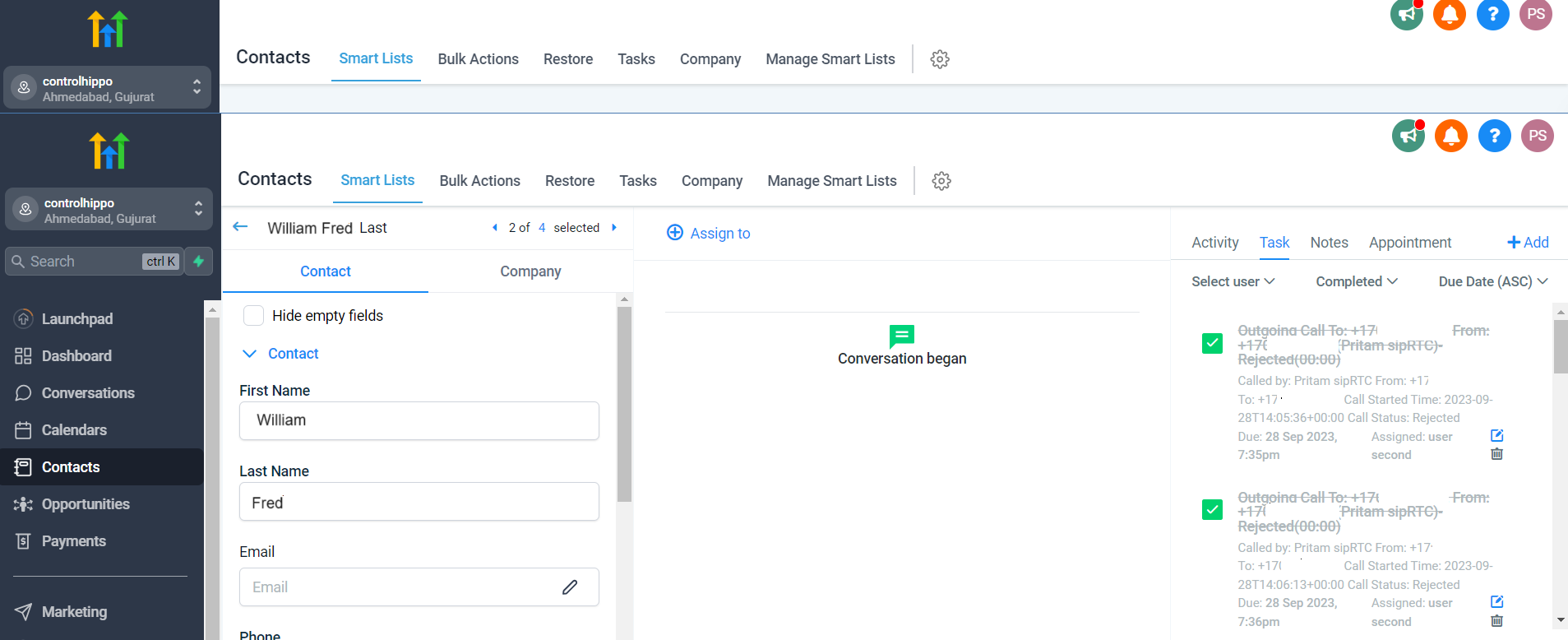Image resolution: width=1568 pixels, height=640 pixels.
Task: Open Manage Smart Lists in lower header
Action: tap(832, 181)
